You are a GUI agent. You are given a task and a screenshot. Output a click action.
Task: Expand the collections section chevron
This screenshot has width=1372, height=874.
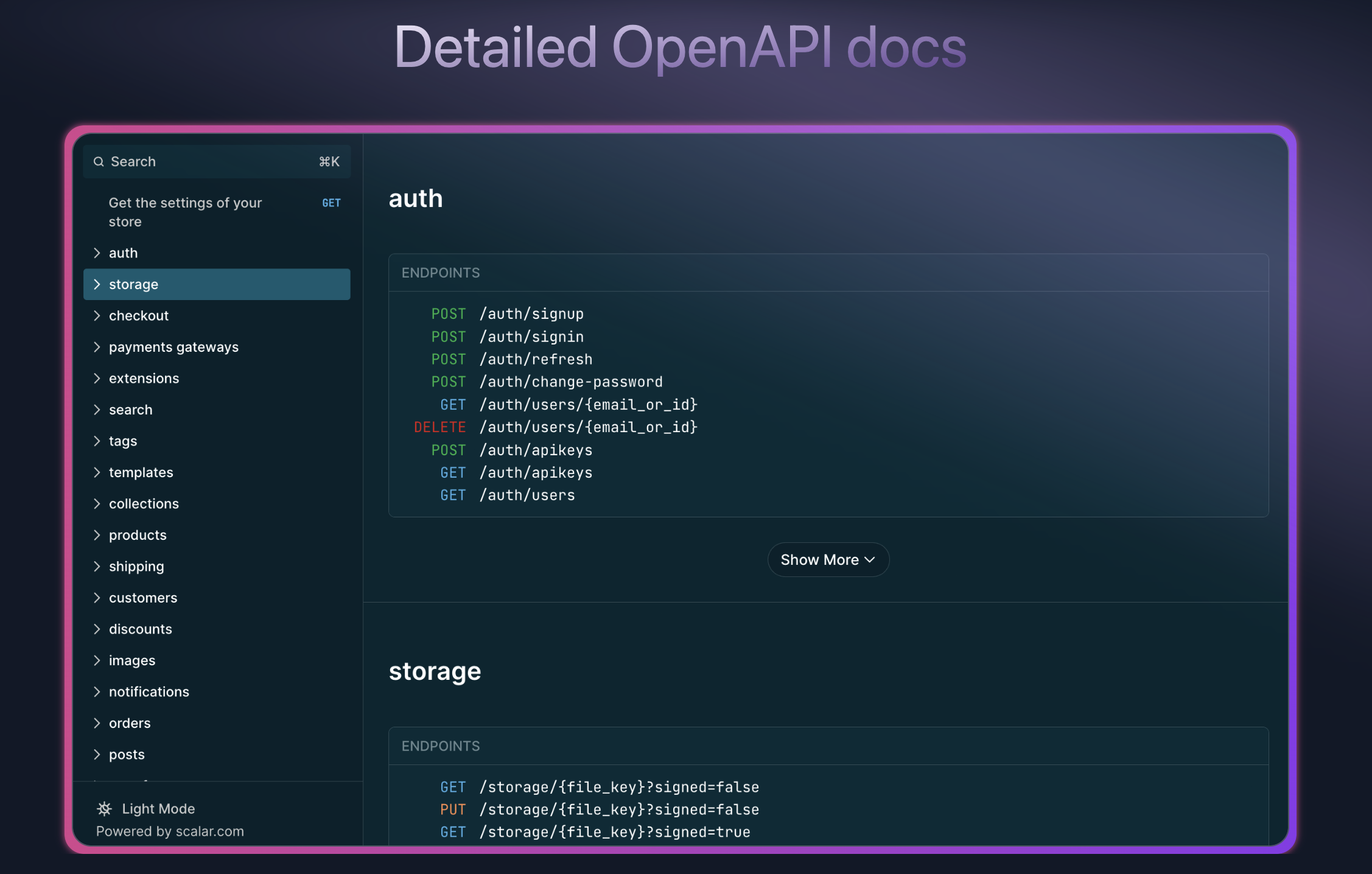coord(97,503)
